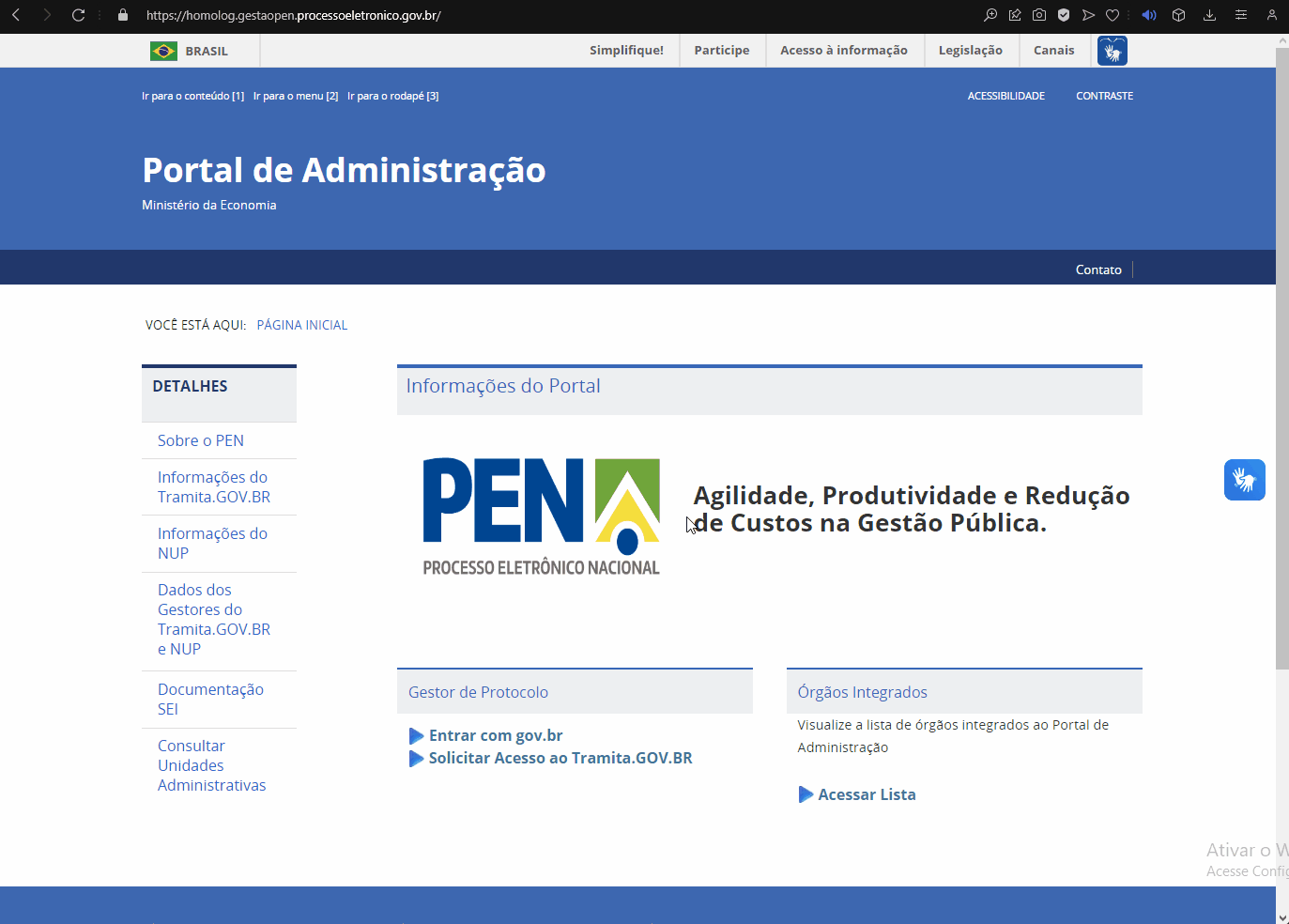Click arrow icon beside Acessar Lista
Image resolution: width=1289 pixels, height=924 pixels.
coord(806,794)
